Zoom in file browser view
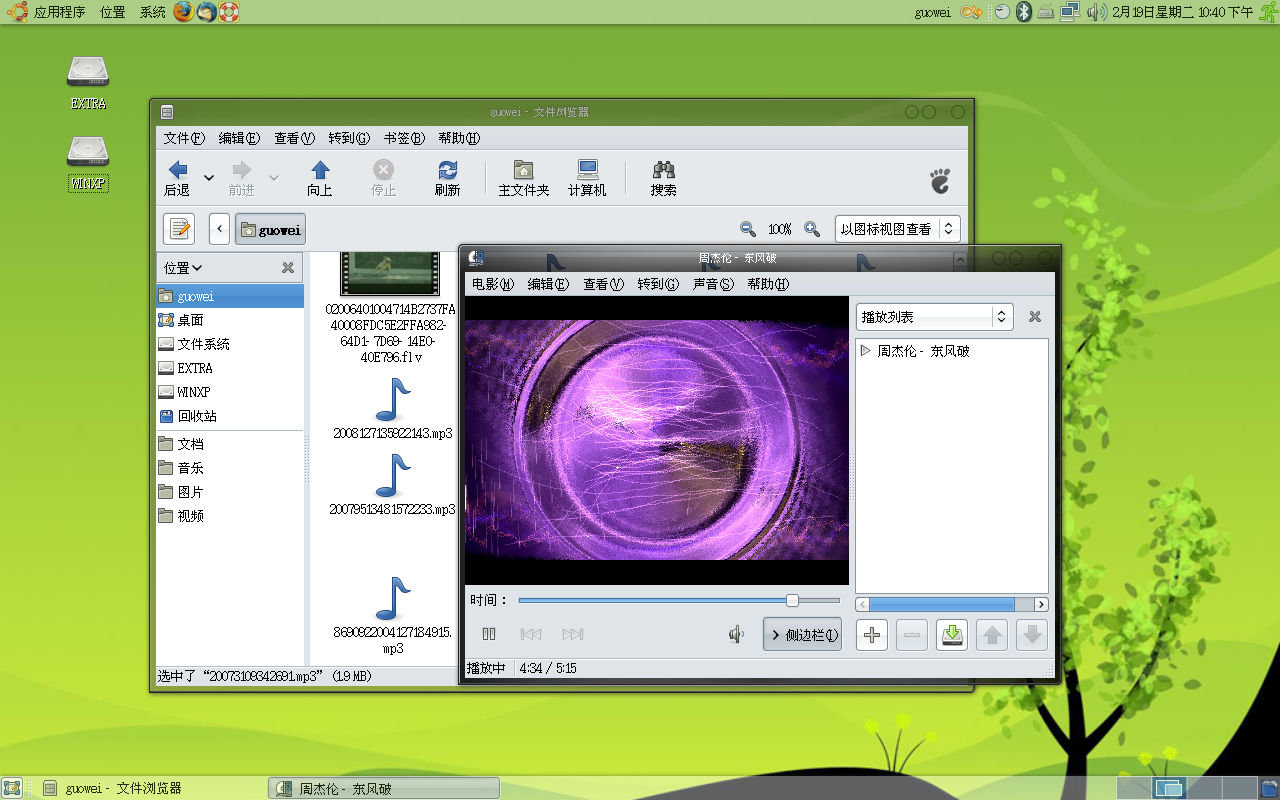This screenshot has height=800, width=1280. point(812,229)
